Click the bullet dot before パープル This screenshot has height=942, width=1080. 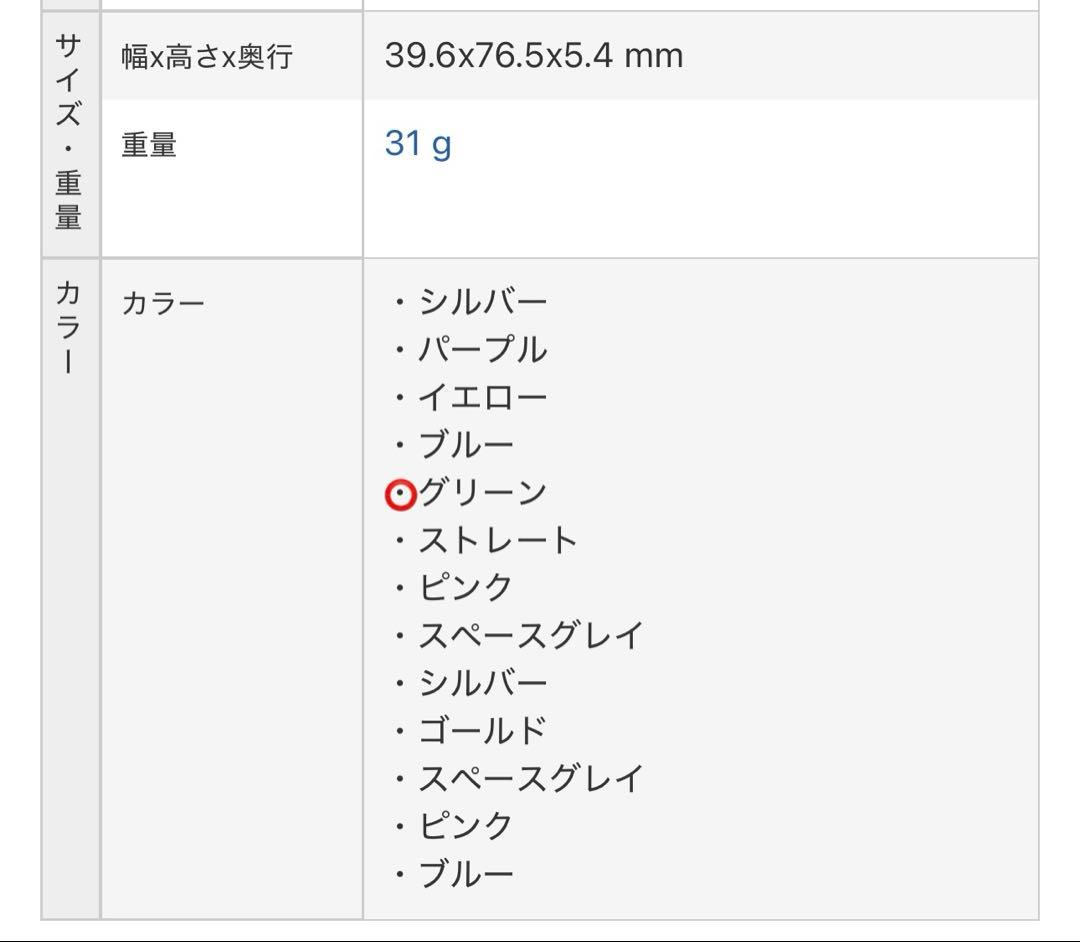(400, 351)
